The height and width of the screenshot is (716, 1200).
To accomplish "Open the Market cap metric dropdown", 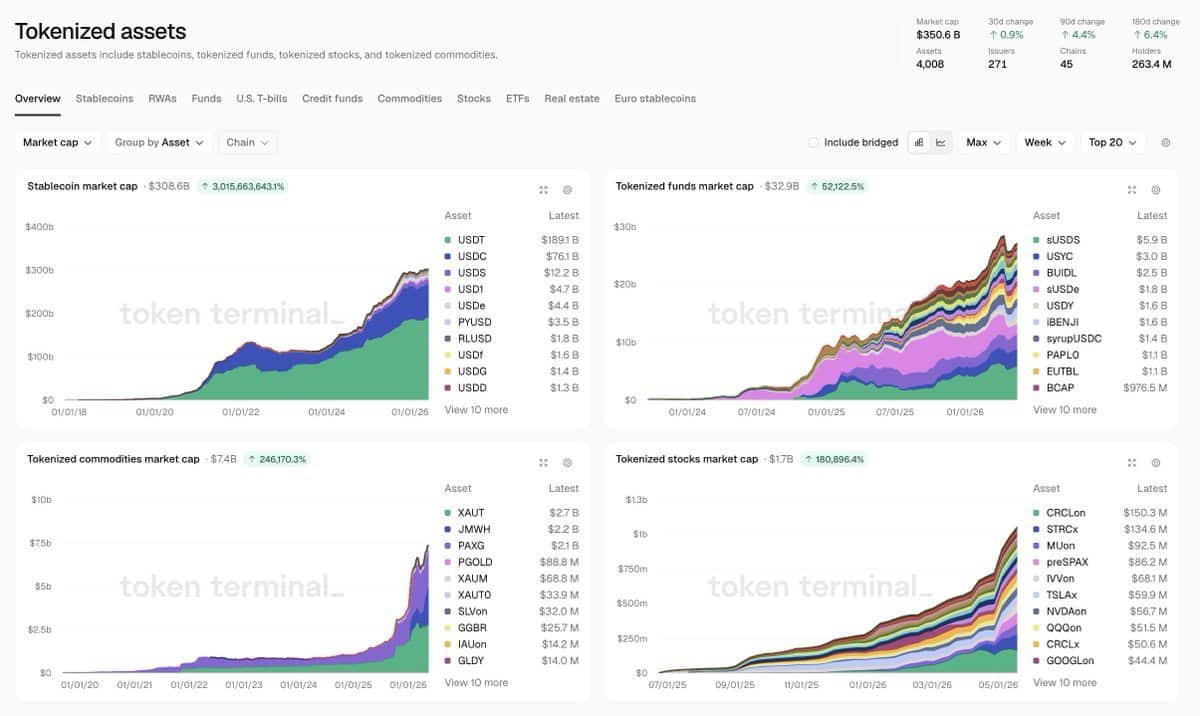I will click(x=58, y=143).
